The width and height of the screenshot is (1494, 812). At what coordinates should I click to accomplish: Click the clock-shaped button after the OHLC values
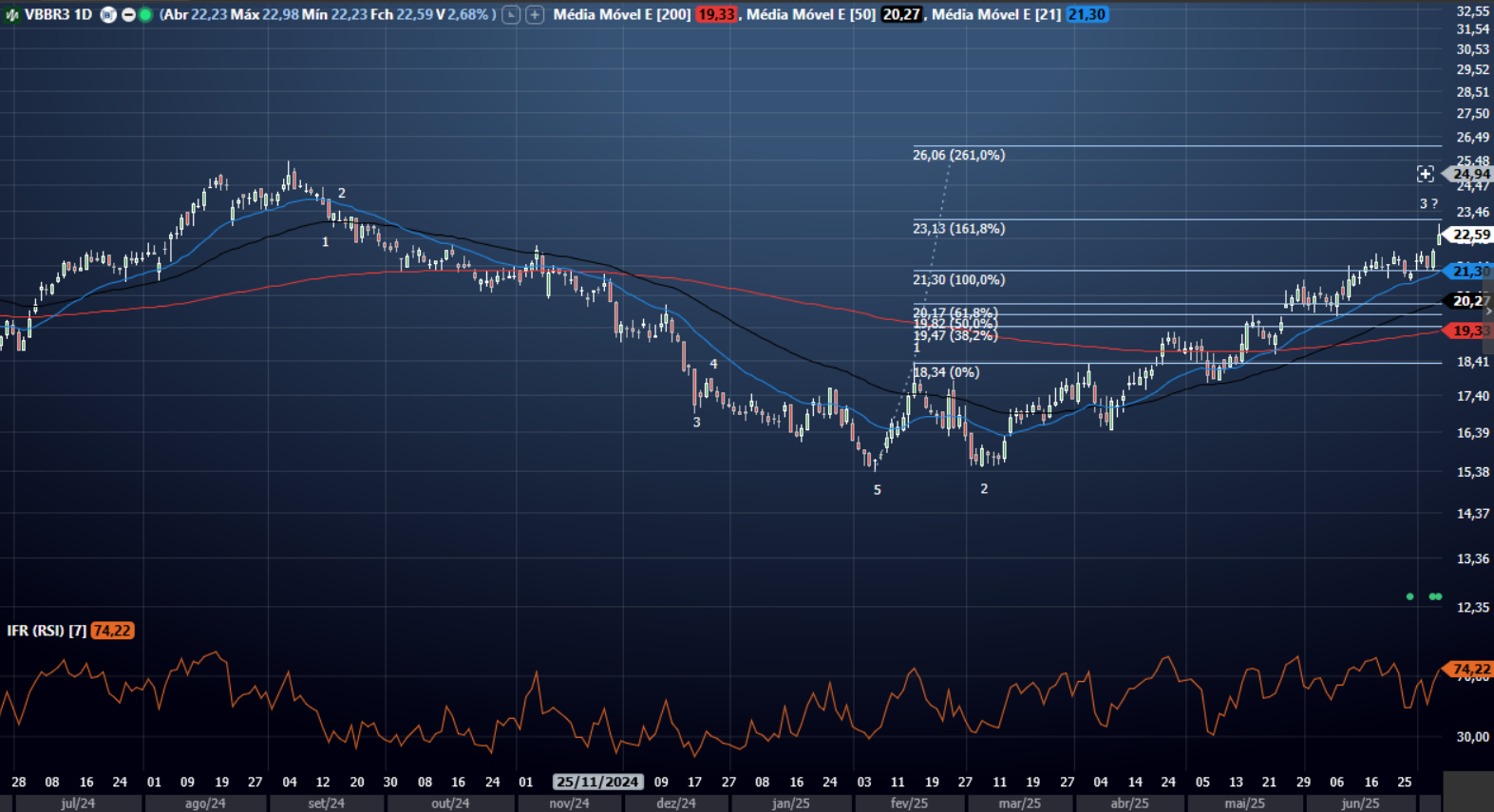pyautogui.click(x=511, y=14)
